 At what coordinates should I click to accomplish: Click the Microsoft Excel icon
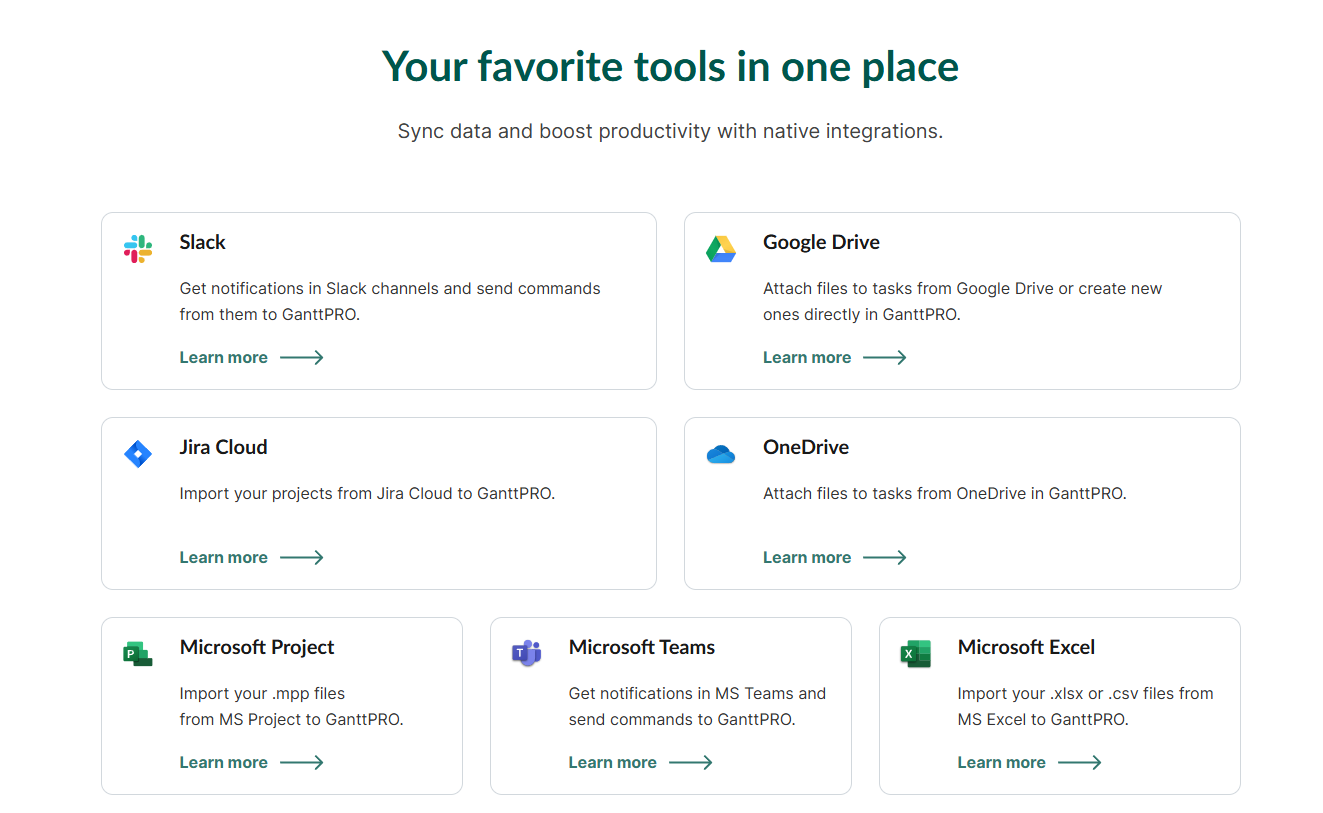pos(916,654)
